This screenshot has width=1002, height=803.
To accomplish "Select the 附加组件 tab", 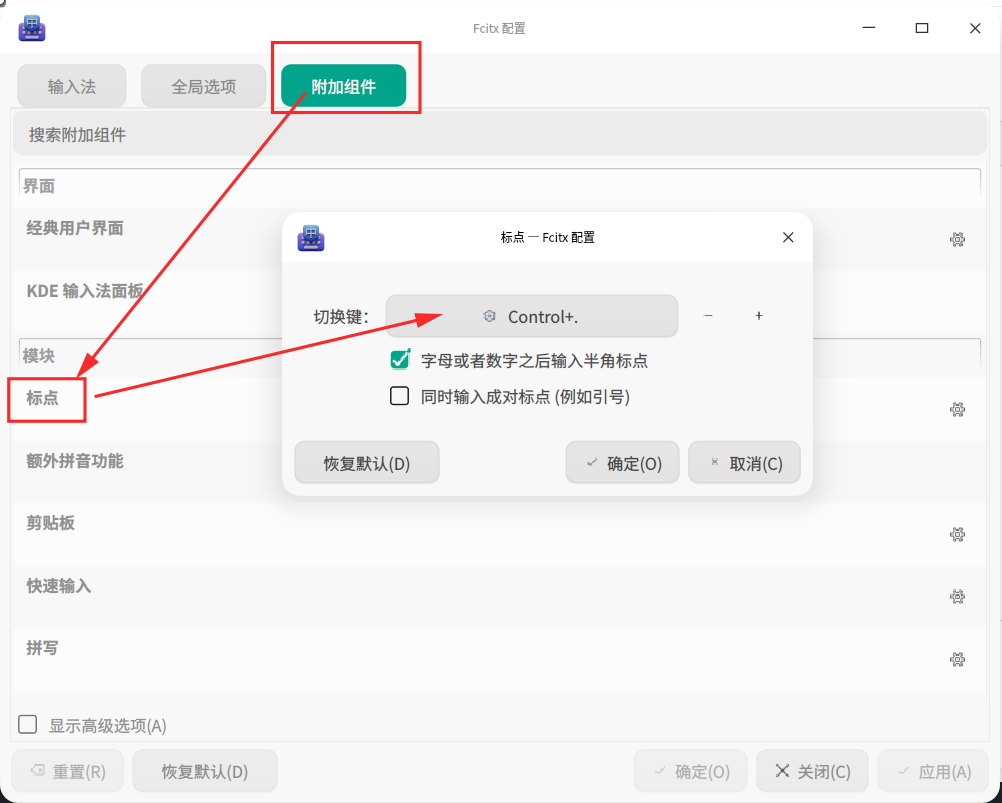I will pyautogui.click(x=343, y=86).
